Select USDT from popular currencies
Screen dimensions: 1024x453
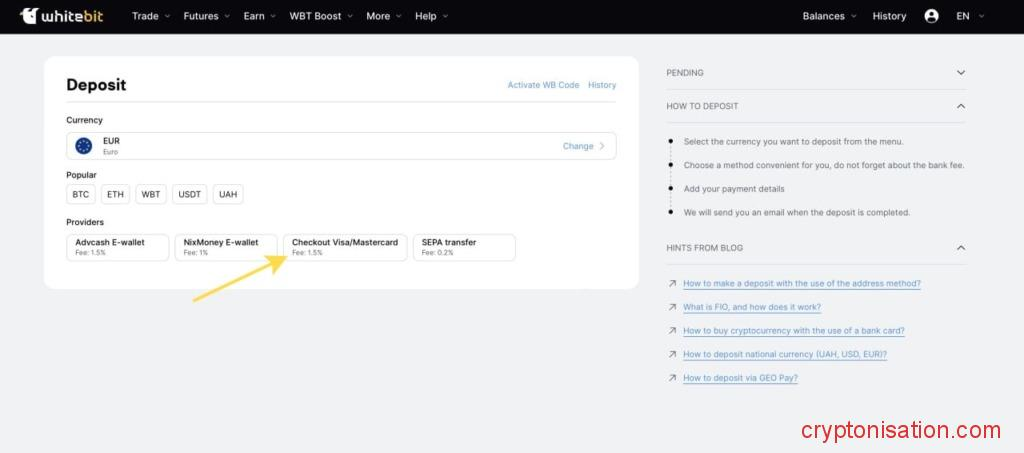[189, 194]
